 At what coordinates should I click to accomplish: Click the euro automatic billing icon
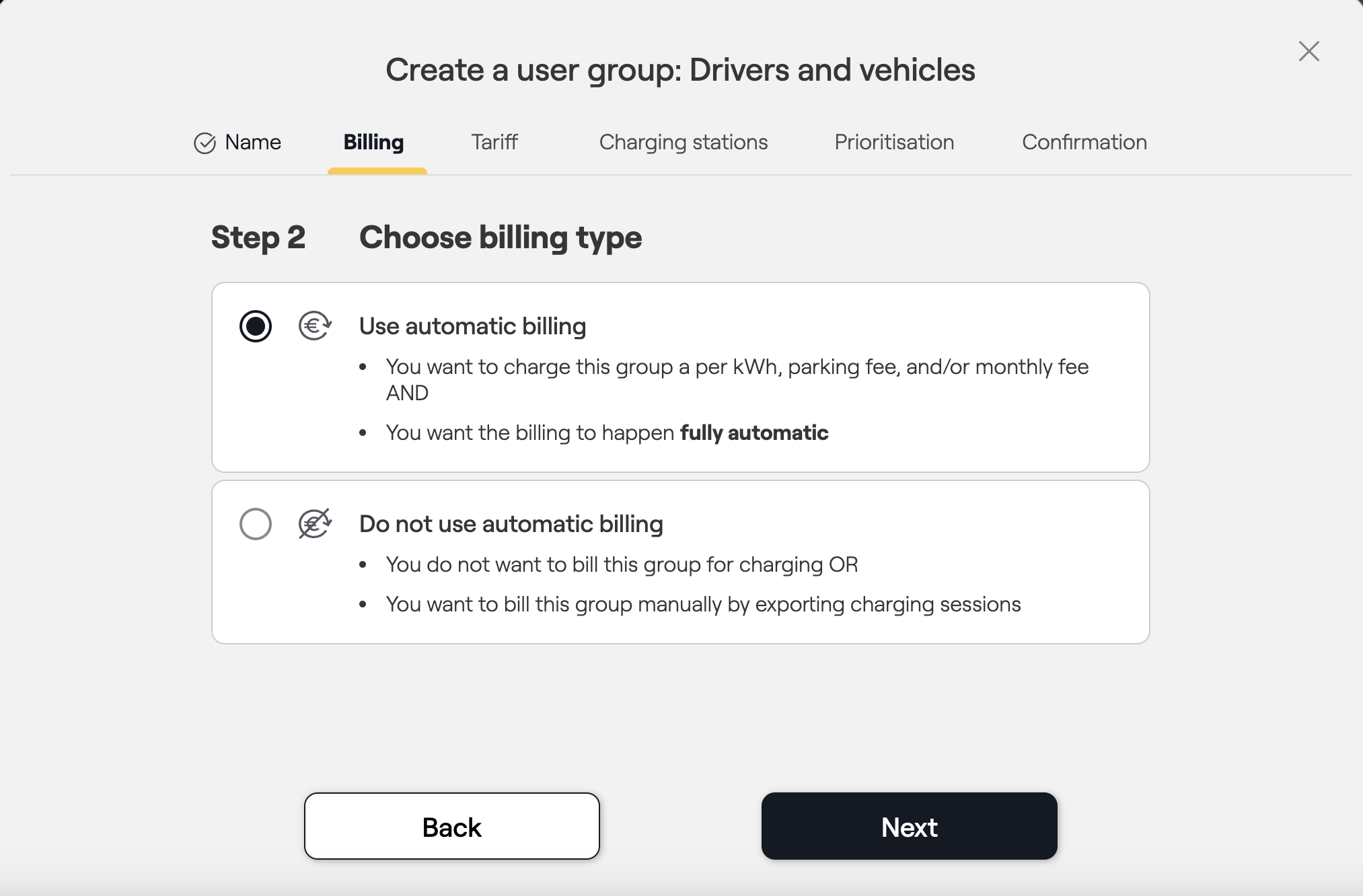pos(314,326)
